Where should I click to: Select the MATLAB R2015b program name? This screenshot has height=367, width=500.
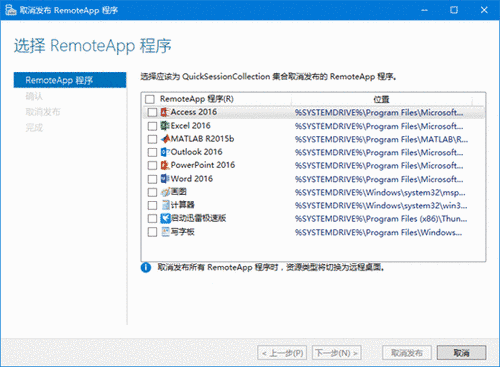[x=203, y=139]
